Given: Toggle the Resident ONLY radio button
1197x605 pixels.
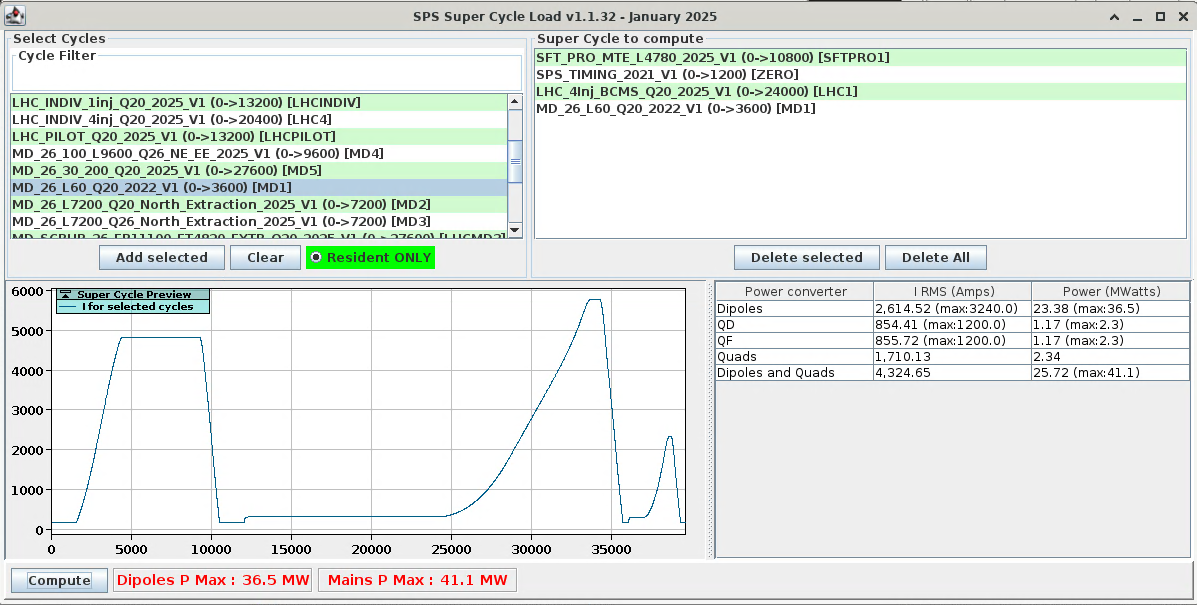Looking at the screenshot, I should point(317,258).
